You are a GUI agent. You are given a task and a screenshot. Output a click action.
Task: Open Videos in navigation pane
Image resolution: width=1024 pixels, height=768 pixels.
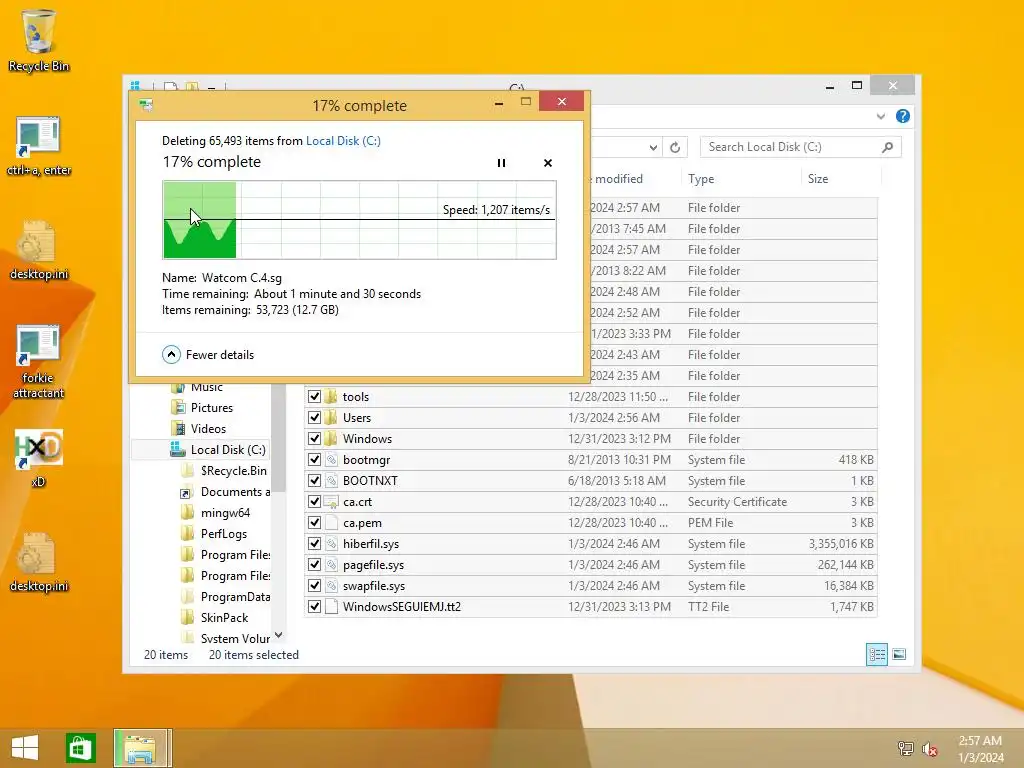[208, 428]
